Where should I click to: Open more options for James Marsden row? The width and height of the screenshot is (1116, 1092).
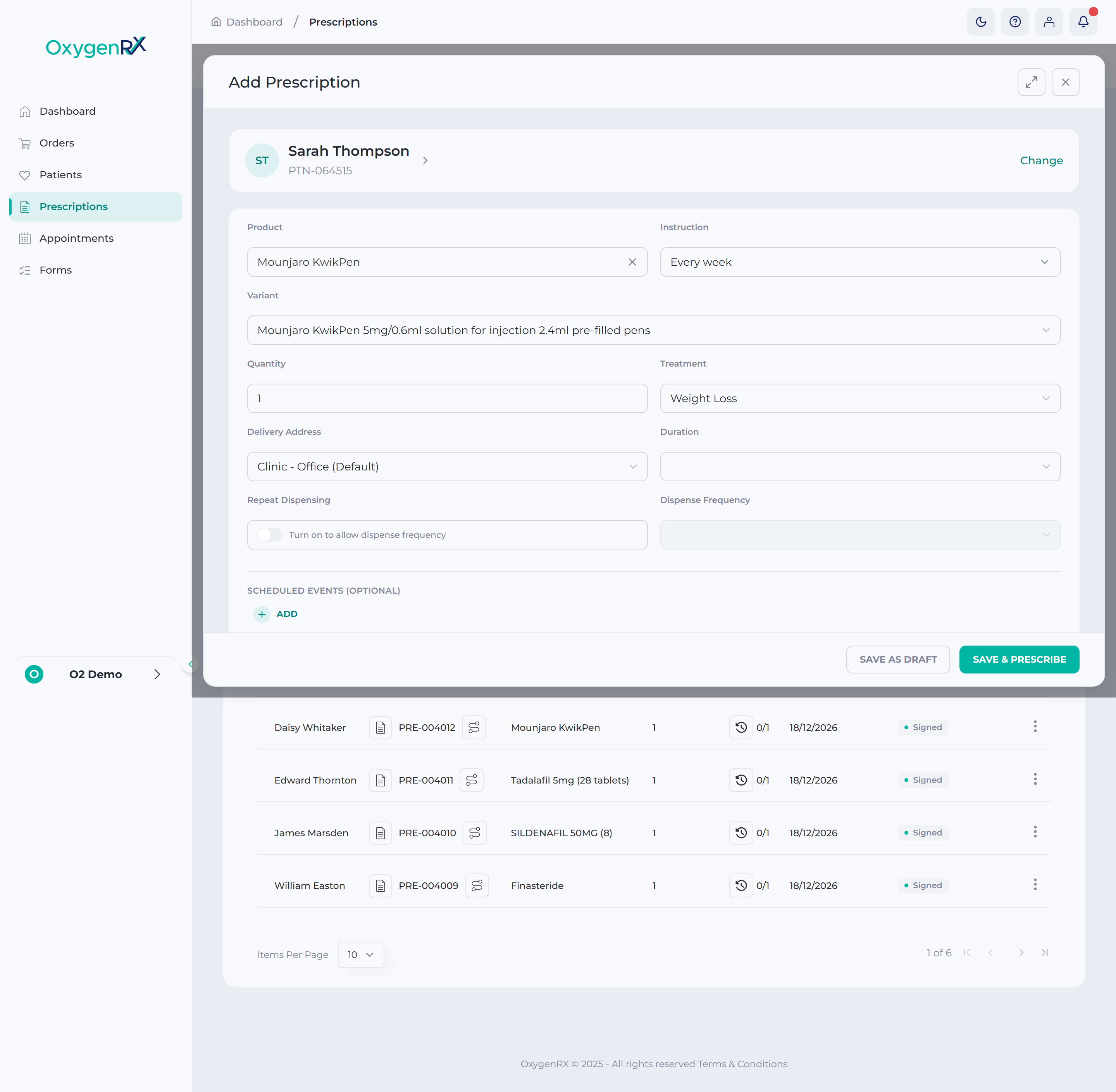pyautogui.click(x=1035, y=832)
